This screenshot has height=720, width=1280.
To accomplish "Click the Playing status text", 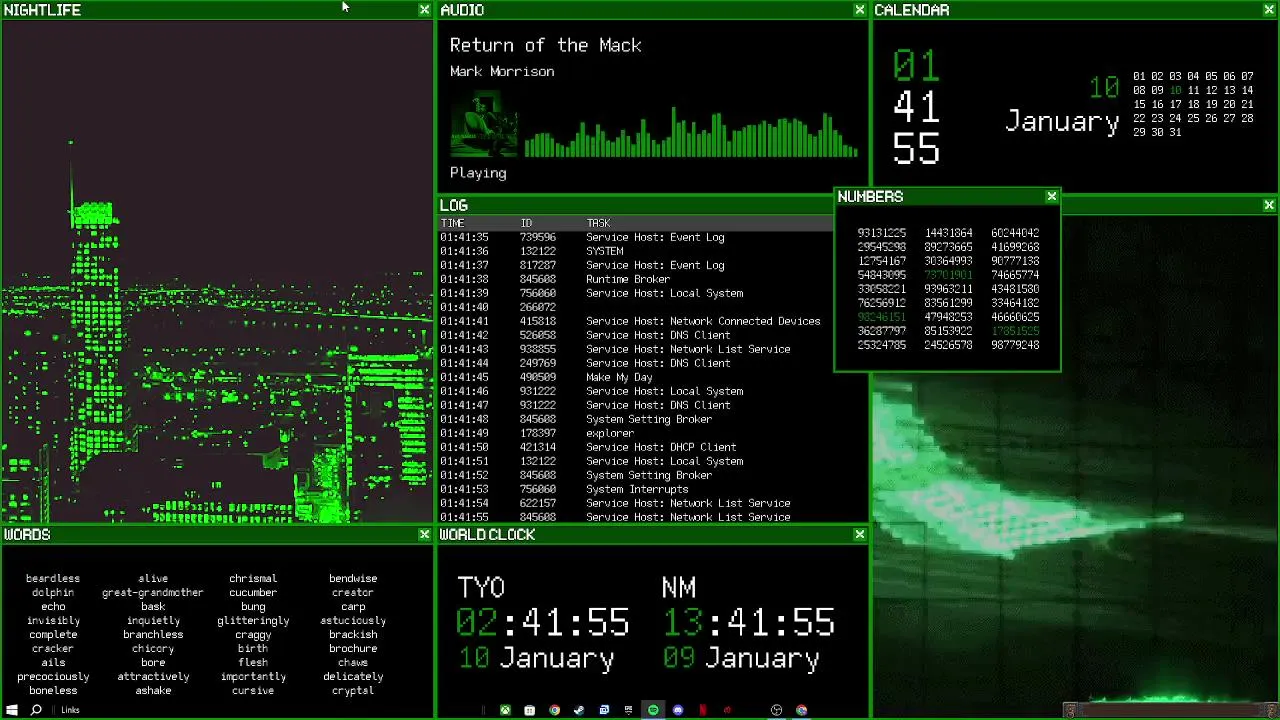I will coord(478,173).
